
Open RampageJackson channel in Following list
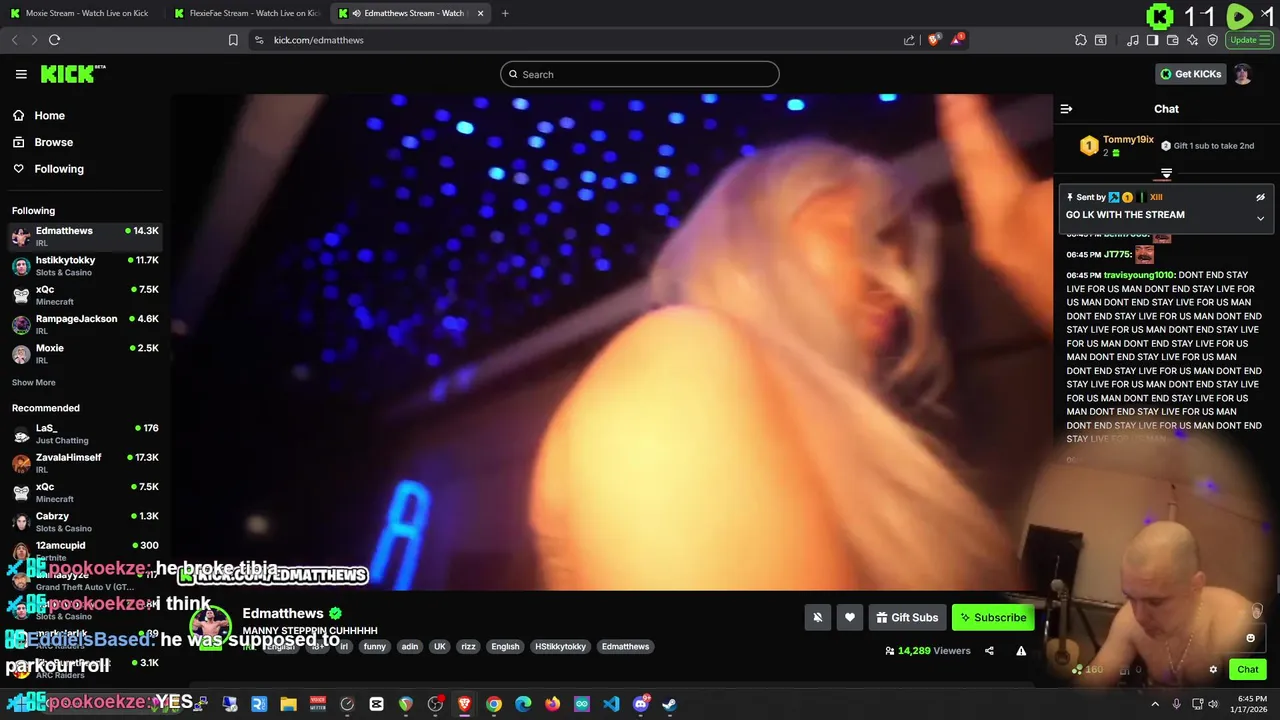pyautogui.click(x=85, y=324)
